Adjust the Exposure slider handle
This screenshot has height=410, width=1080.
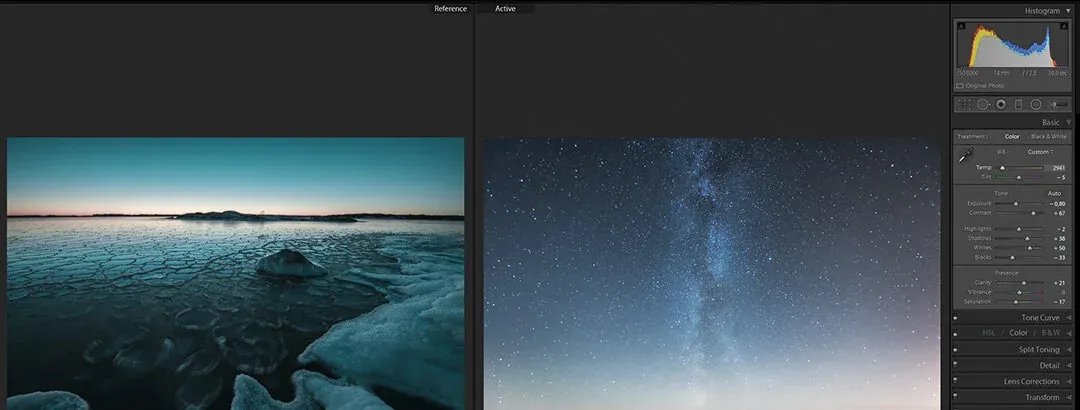pos(1016,204)
